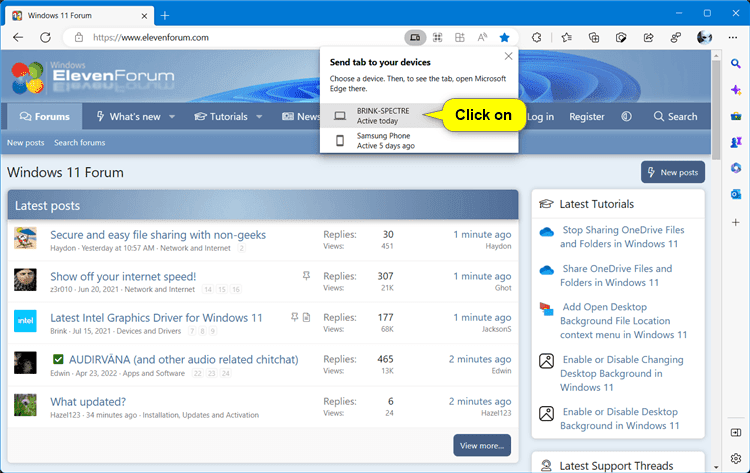
Task: Open Browser essentials heart icon
Action: point(621,37)
